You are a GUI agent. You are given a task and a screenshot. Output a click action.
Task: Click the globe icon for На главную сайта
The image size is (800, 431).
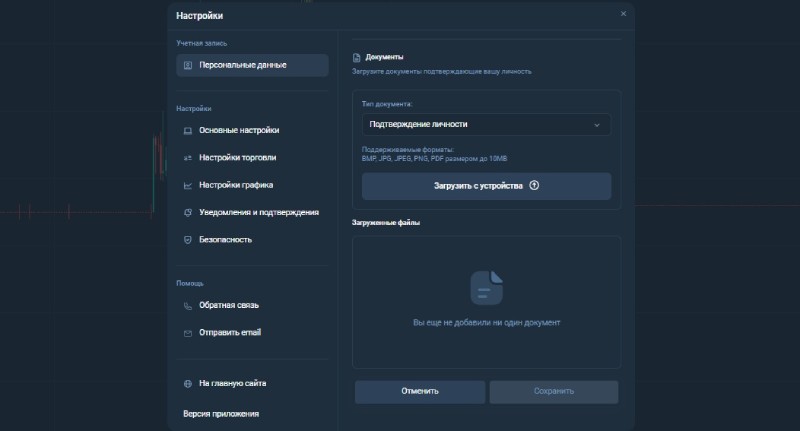pos(188,383)
